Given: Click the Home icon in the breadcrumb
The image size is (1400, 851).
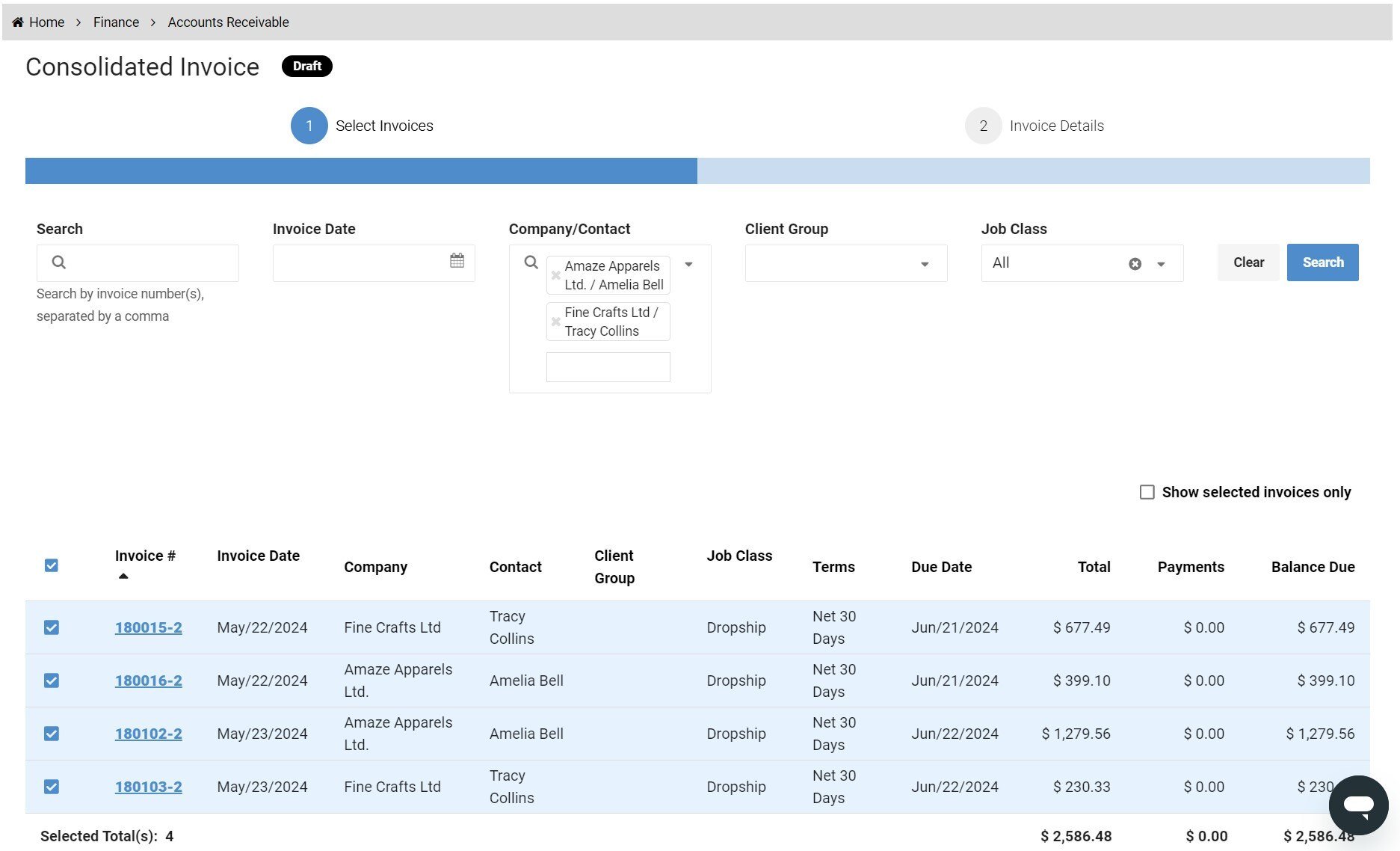Looking at the screenshot, I should click(18, 22).
